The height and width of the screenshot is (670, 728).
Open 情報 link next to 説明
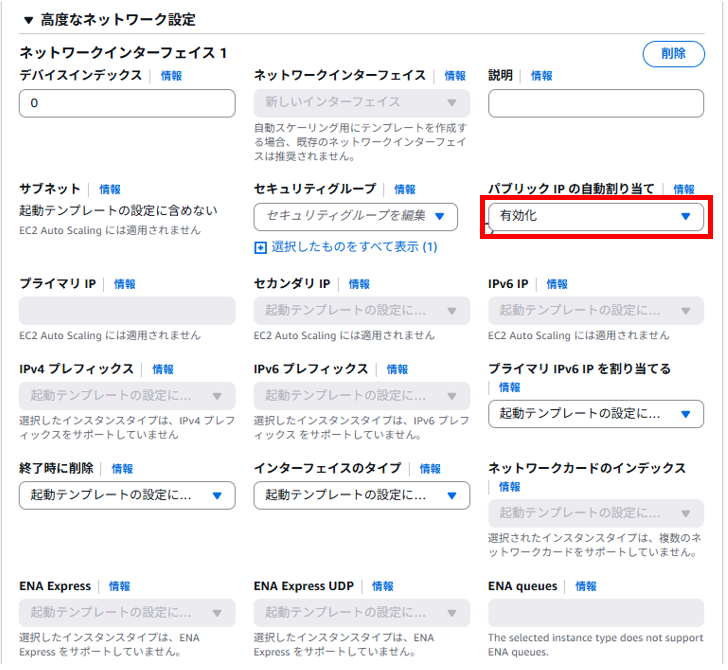(x=541, y=76)
